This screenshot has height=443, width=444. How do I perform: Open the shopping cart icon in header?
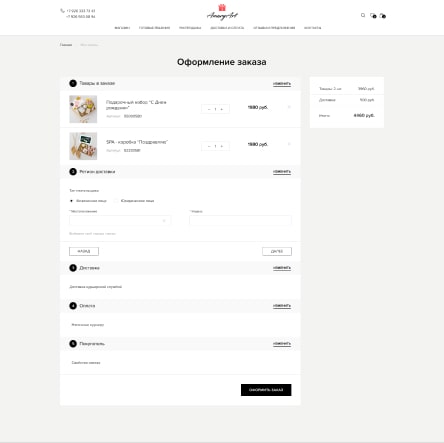[382, 16]
